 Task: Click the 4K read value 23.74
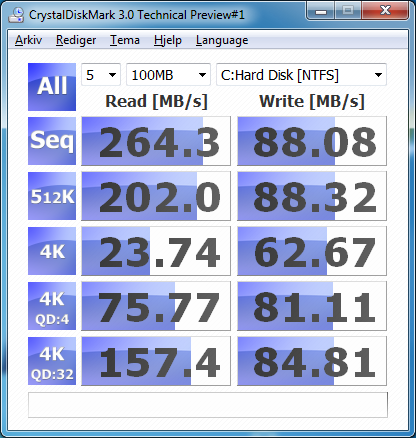156,251
